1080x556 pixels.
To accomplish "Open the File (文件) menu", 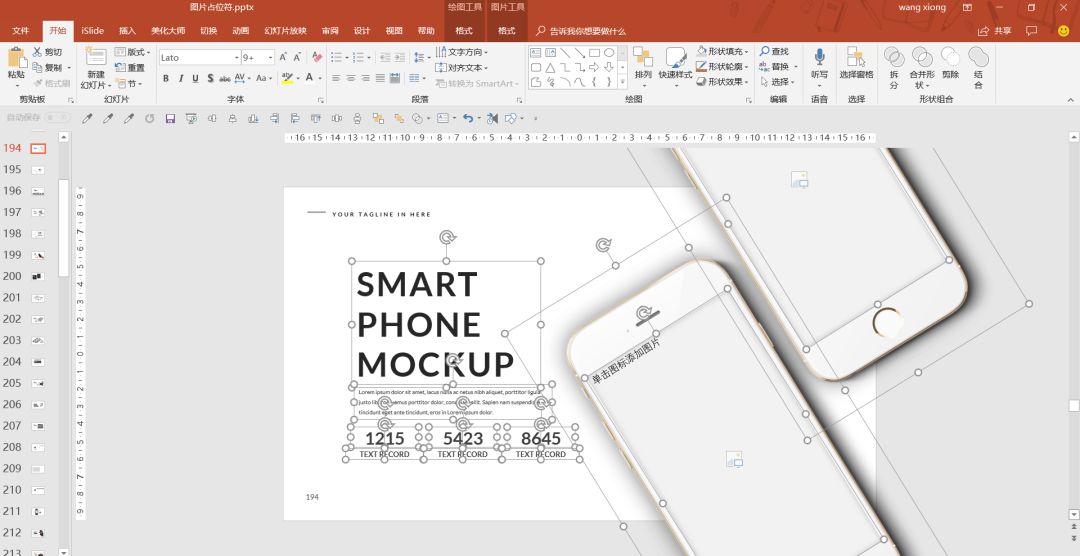I will coord(21,31).
